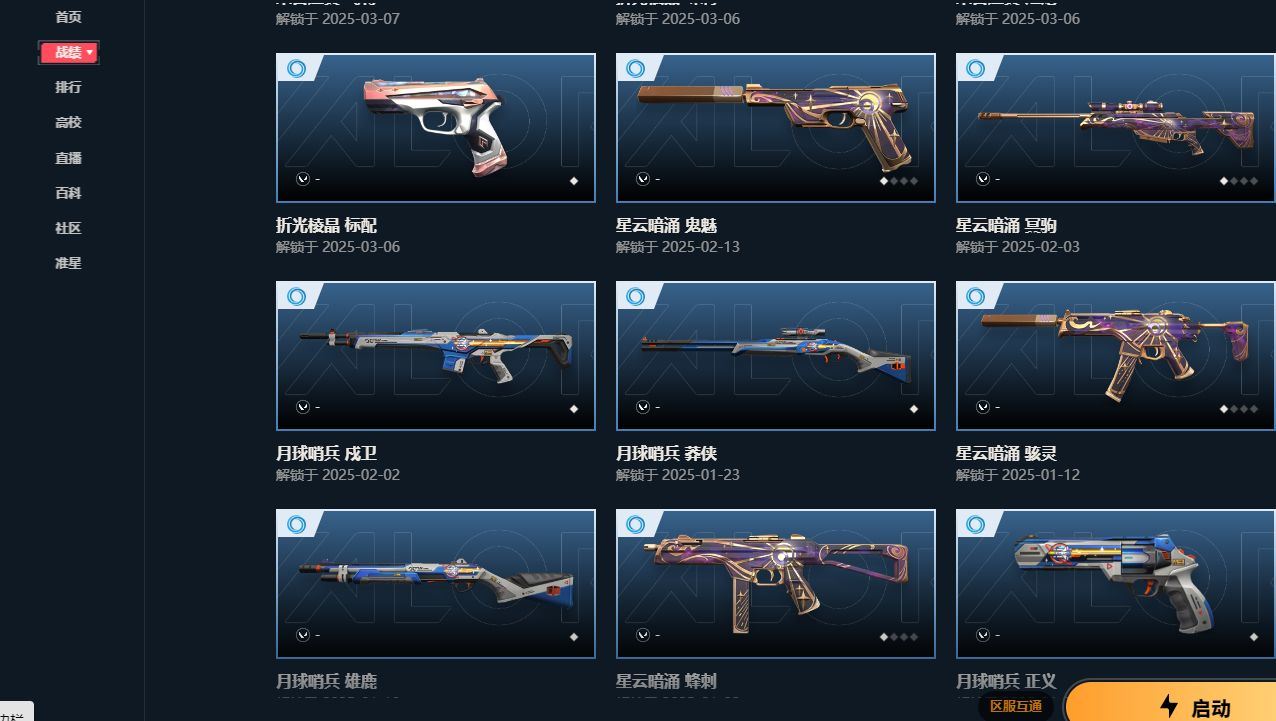
Task: Click the Valorant currency icon on 星云暗涌 鬼魅 card
Action: pyautogui.click(x=643, y=179)
